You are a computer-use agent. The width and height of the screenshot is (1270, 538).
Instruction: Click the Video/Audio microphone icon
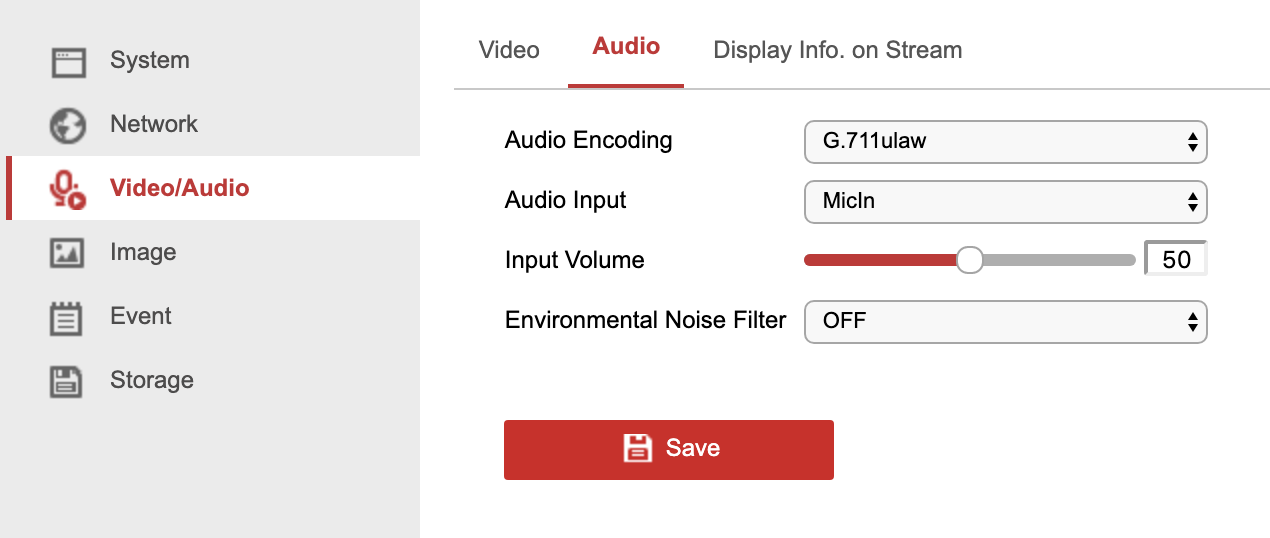pyautogui.click(x=68, y=189)
